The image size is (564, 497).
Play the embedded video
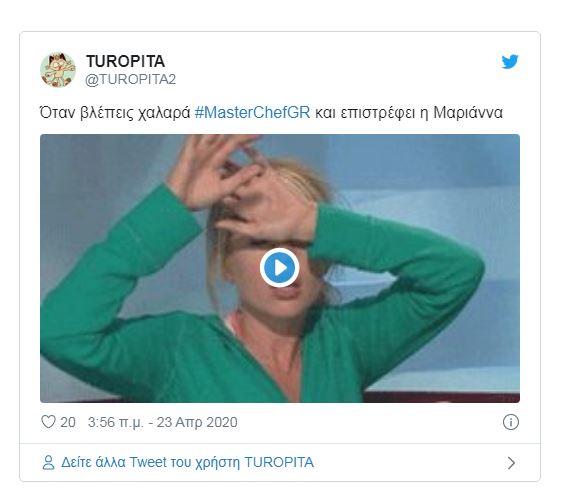click(x=279, y=268)
